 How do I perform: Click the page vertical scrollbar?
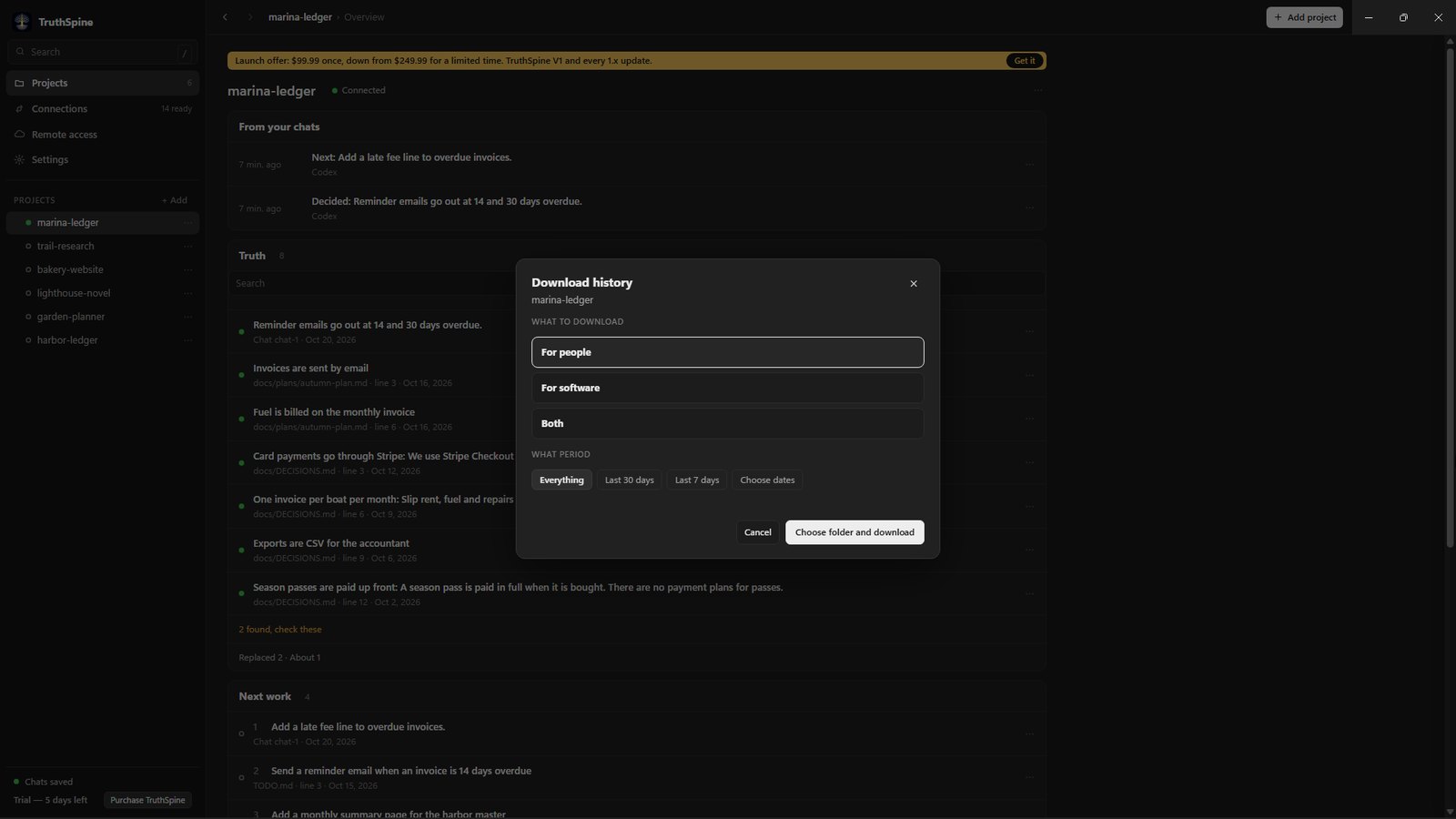coord(1450,298)
